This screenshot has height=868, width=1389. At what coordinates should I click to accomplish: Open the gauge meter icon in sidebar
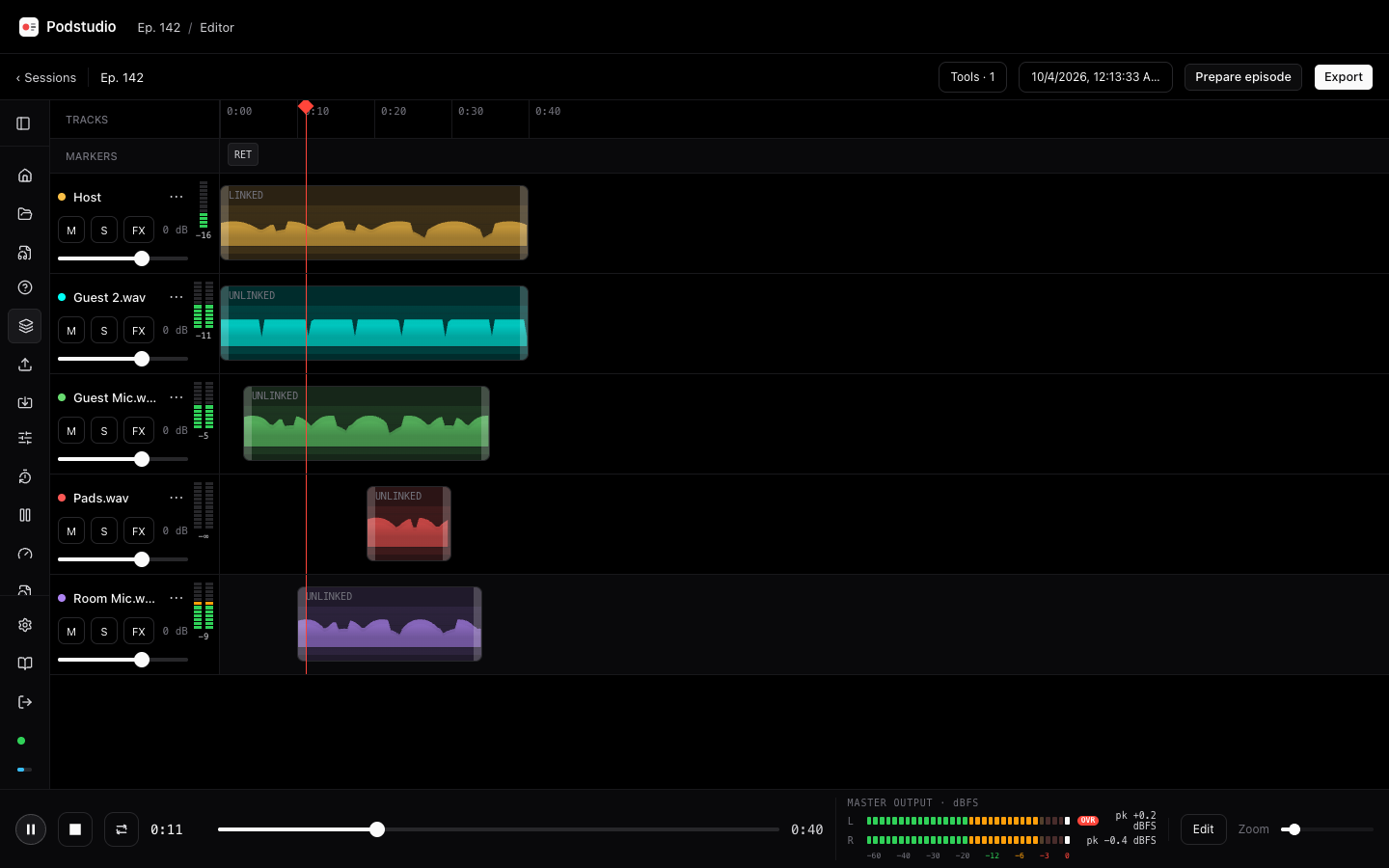pyautogui.click(x=25, y=554)
